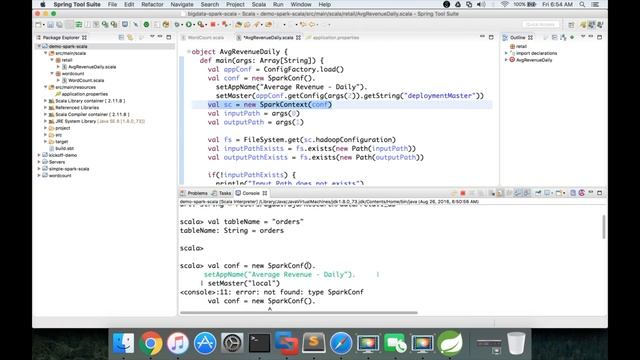Select WordCount.scala in Package Explorer
640x360 pixels.
click(x=86, y=80)
